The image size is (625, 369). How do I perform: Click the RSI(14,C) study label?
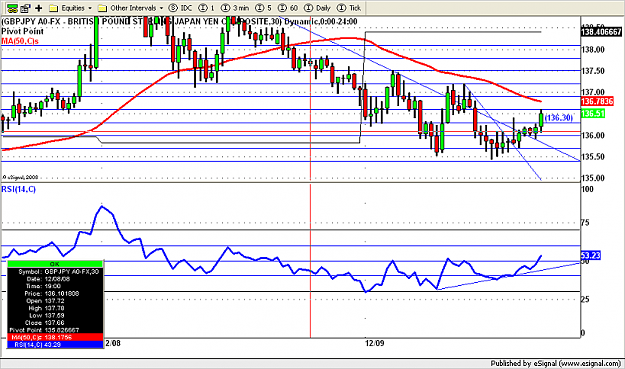click(18, 189)
